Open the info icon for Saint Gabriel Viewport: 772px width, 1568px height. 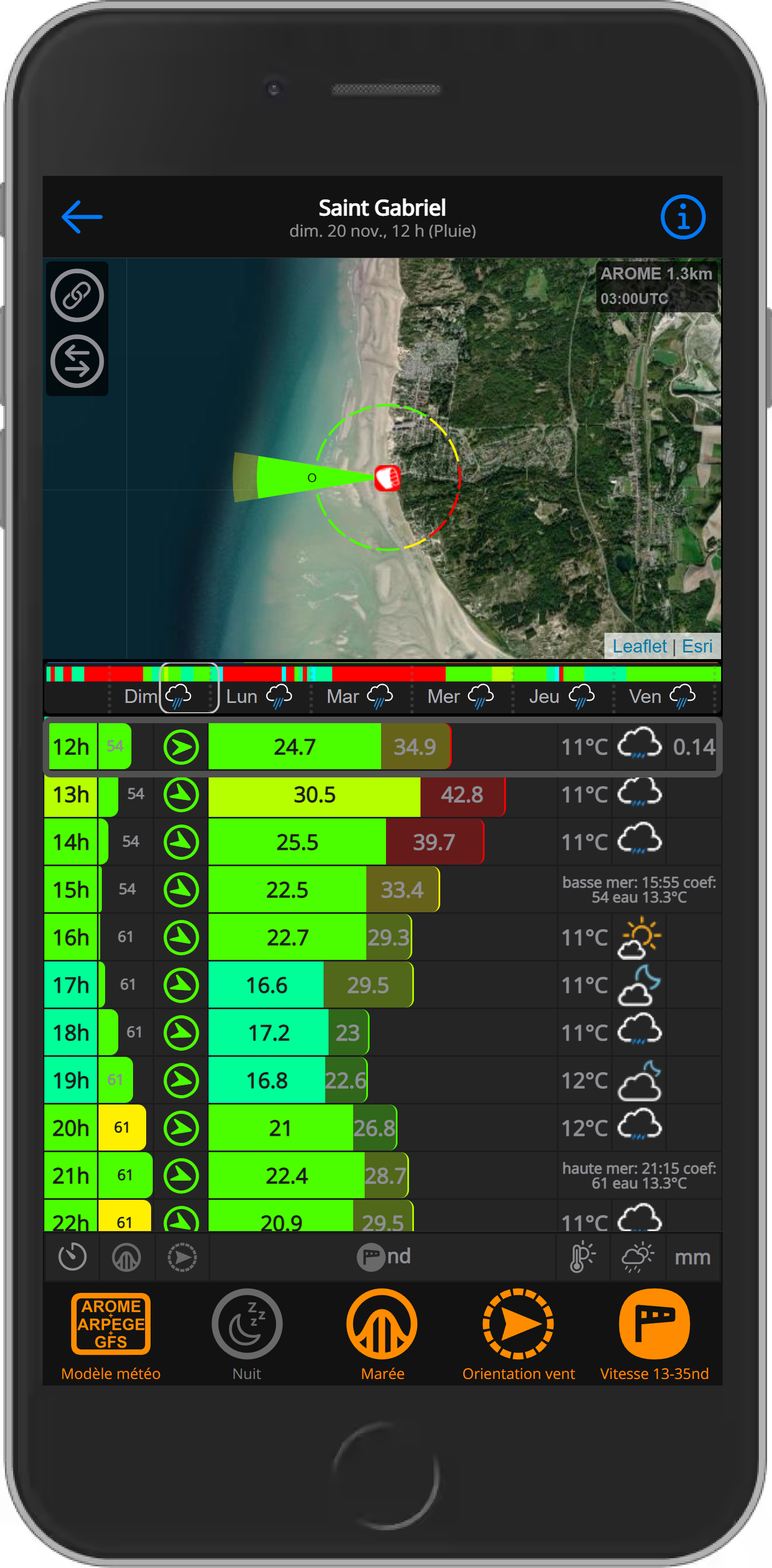[x=683, y=217]
